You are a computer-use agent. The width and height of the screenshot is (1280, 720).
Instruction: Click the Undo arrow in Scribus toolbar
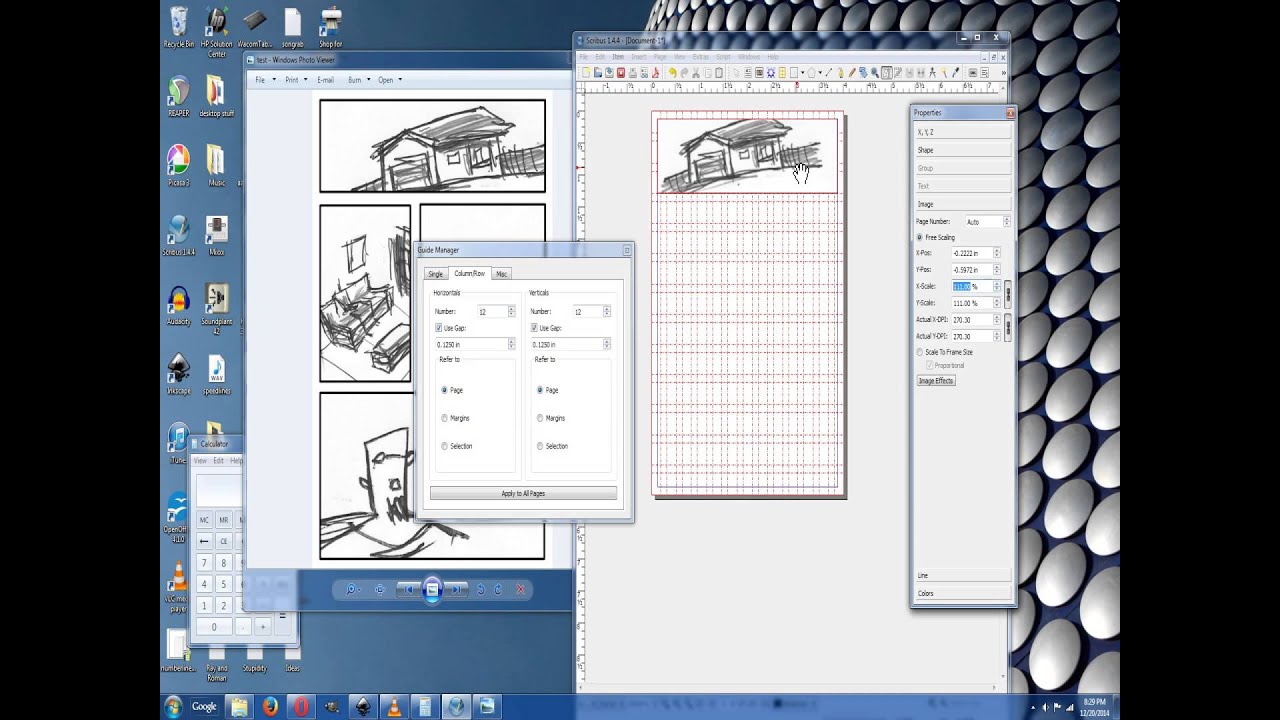[673, 73]
